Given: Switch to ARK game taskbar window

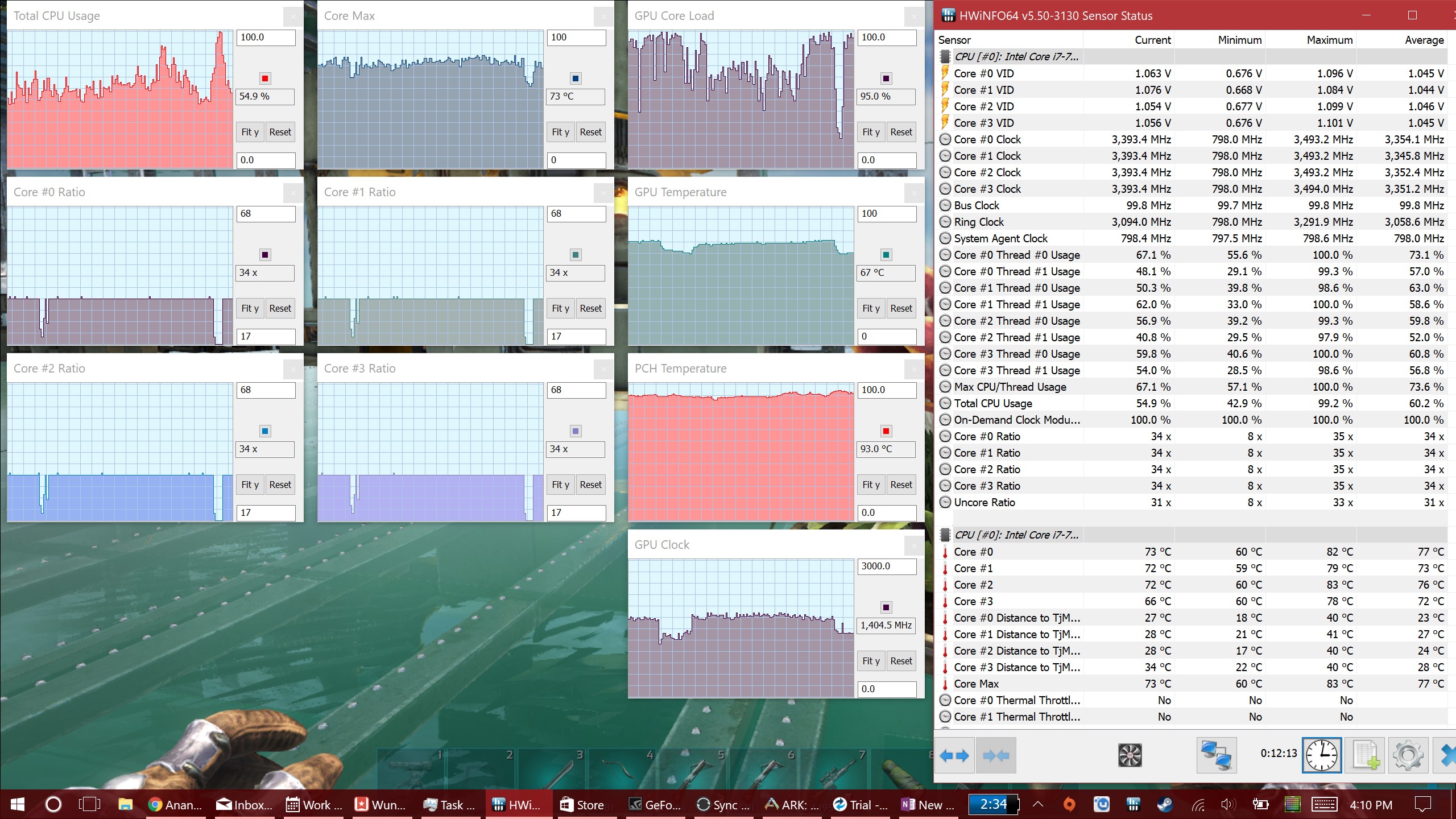Looking at the screenshot, I should (792, 804).
